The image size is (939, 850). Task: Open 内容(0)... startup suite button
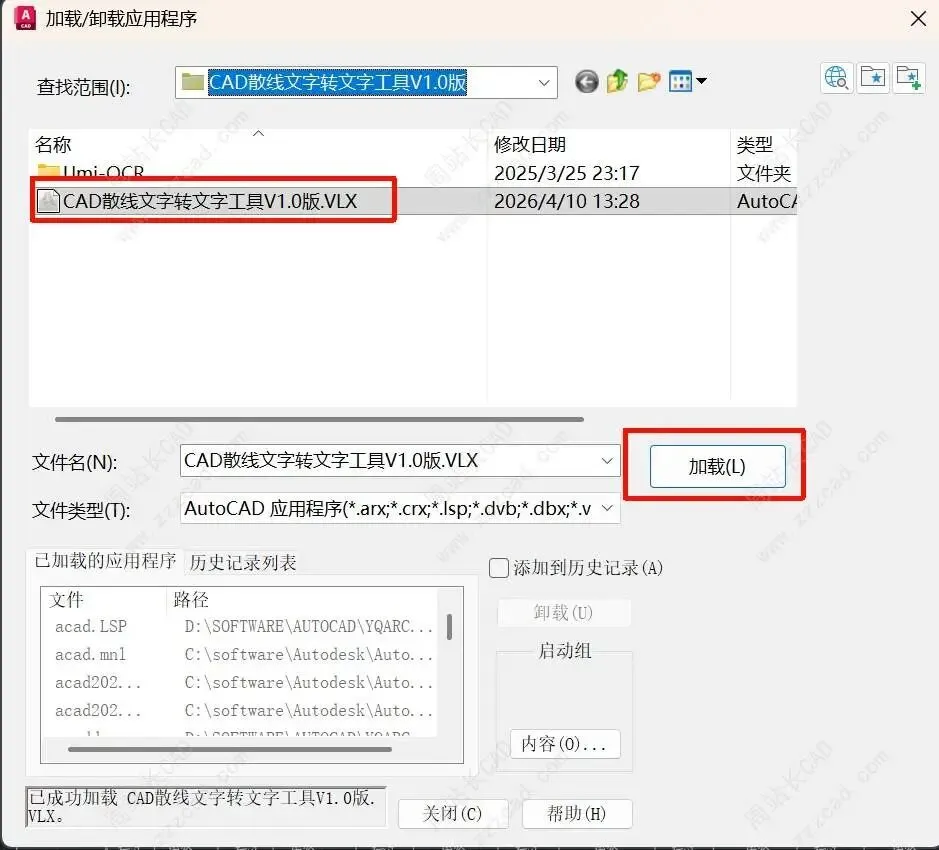coord(565,744)
